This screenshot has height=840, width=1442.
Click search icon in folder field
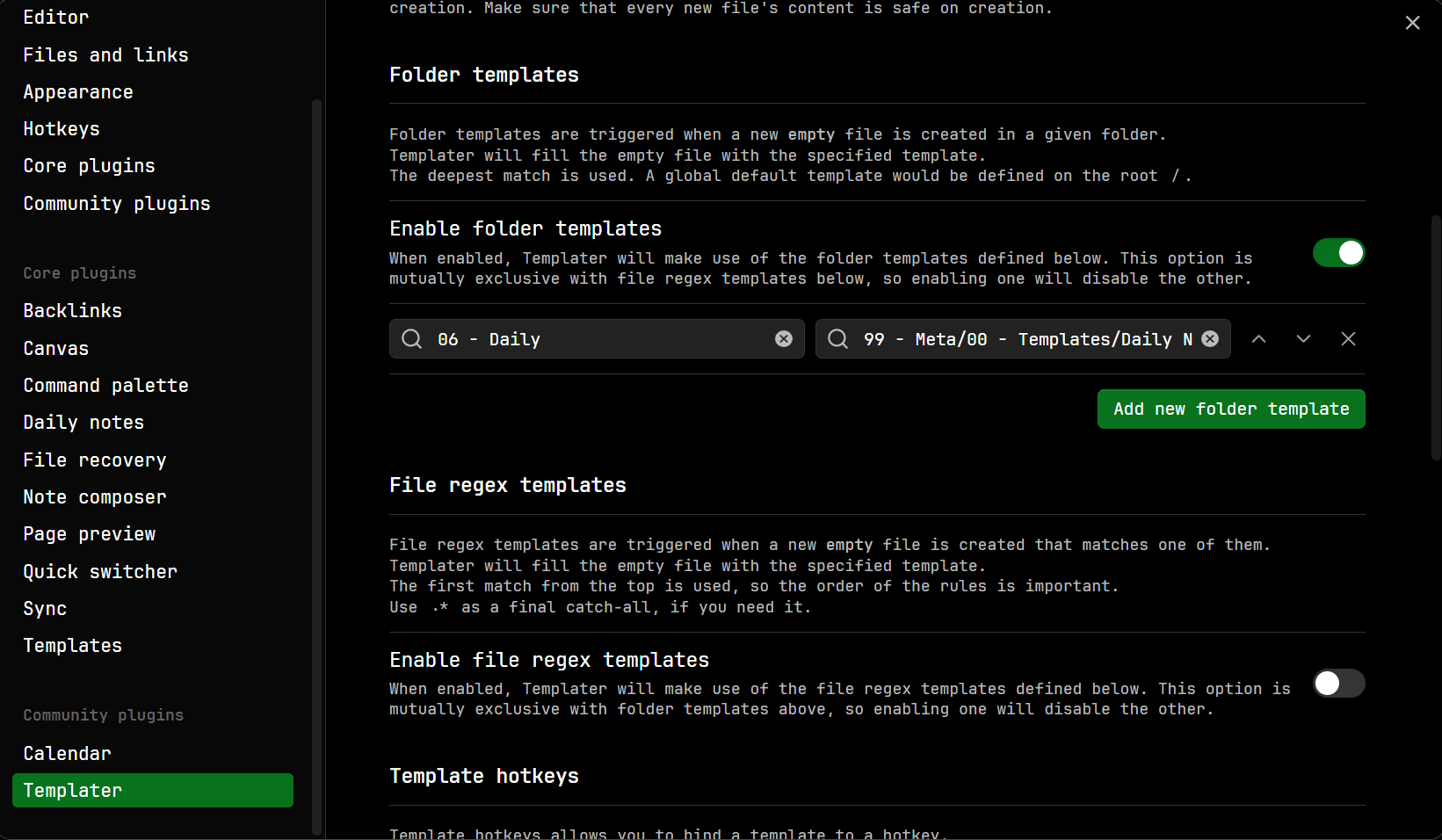[x=411, y=339]
